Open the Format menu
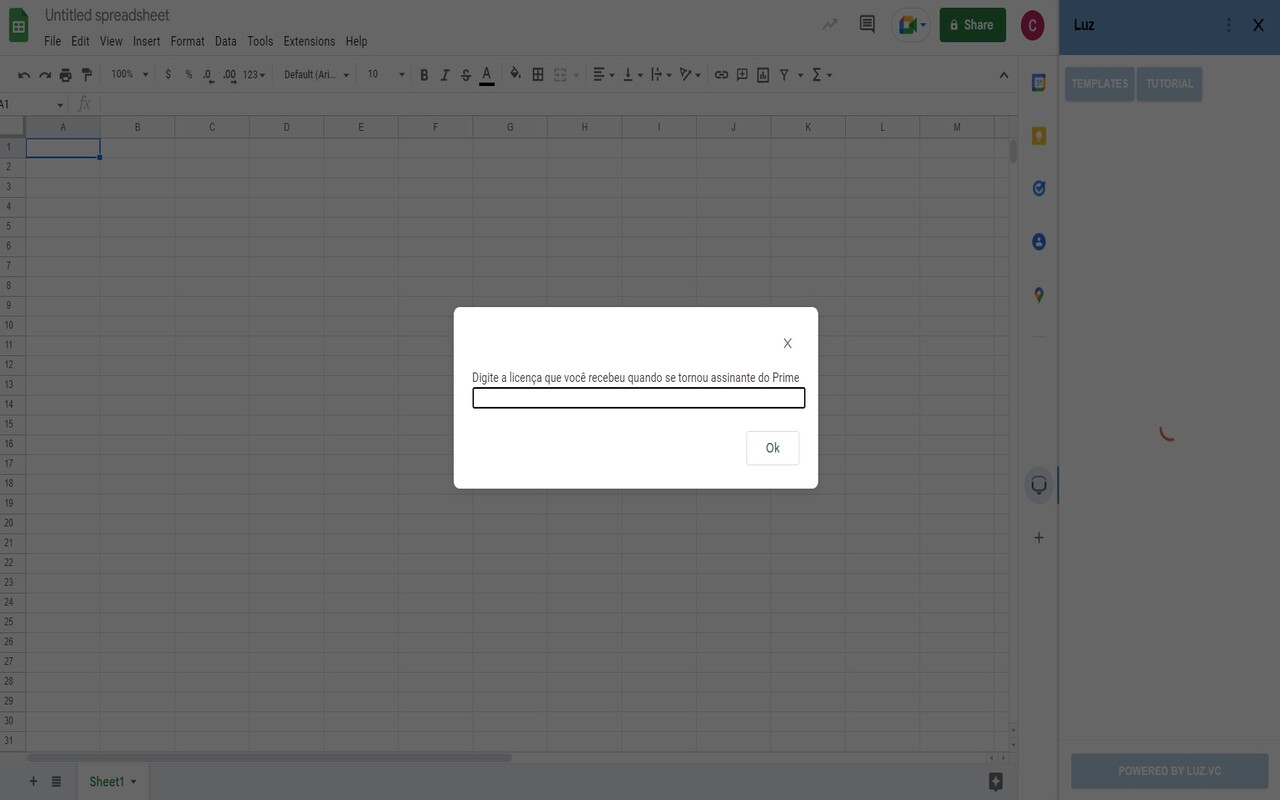 (x=187, y=41)
